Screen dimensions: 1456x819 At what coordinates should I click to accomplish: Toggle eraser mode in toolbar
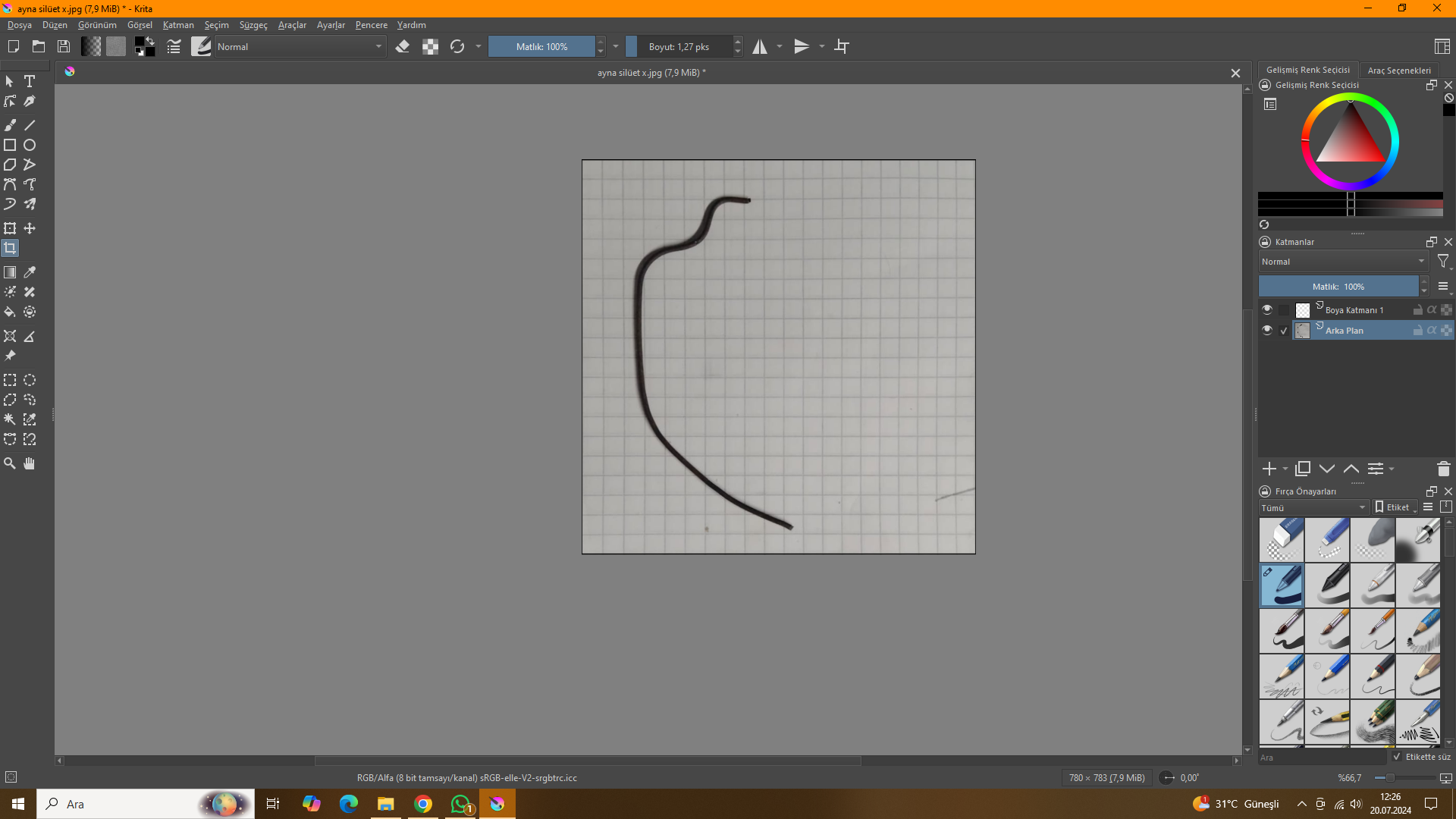click(x=403, y=47)
